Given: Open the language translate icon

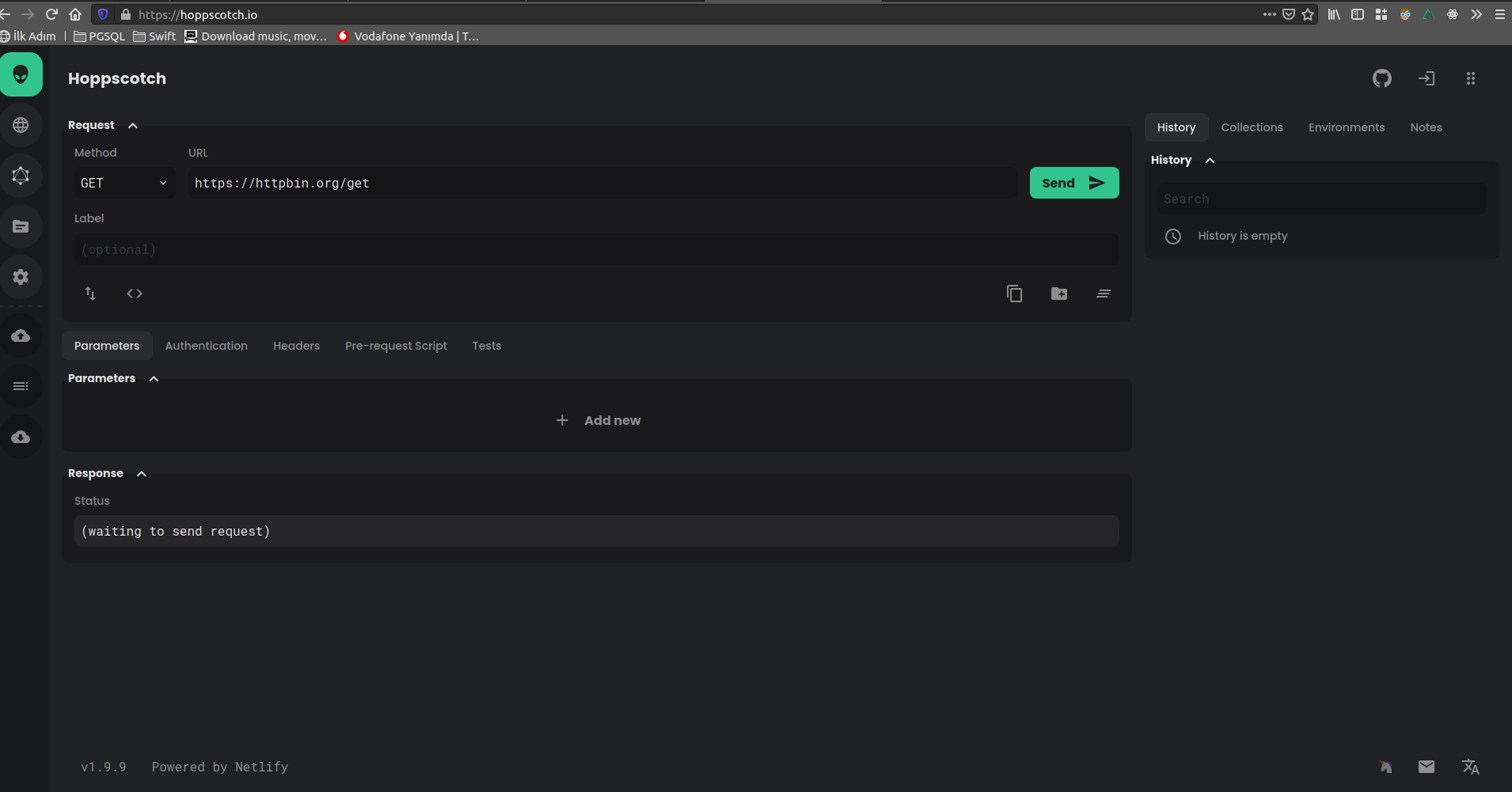Looking at the screenshot, I should pyautogui.click(x=1471, y=767).
